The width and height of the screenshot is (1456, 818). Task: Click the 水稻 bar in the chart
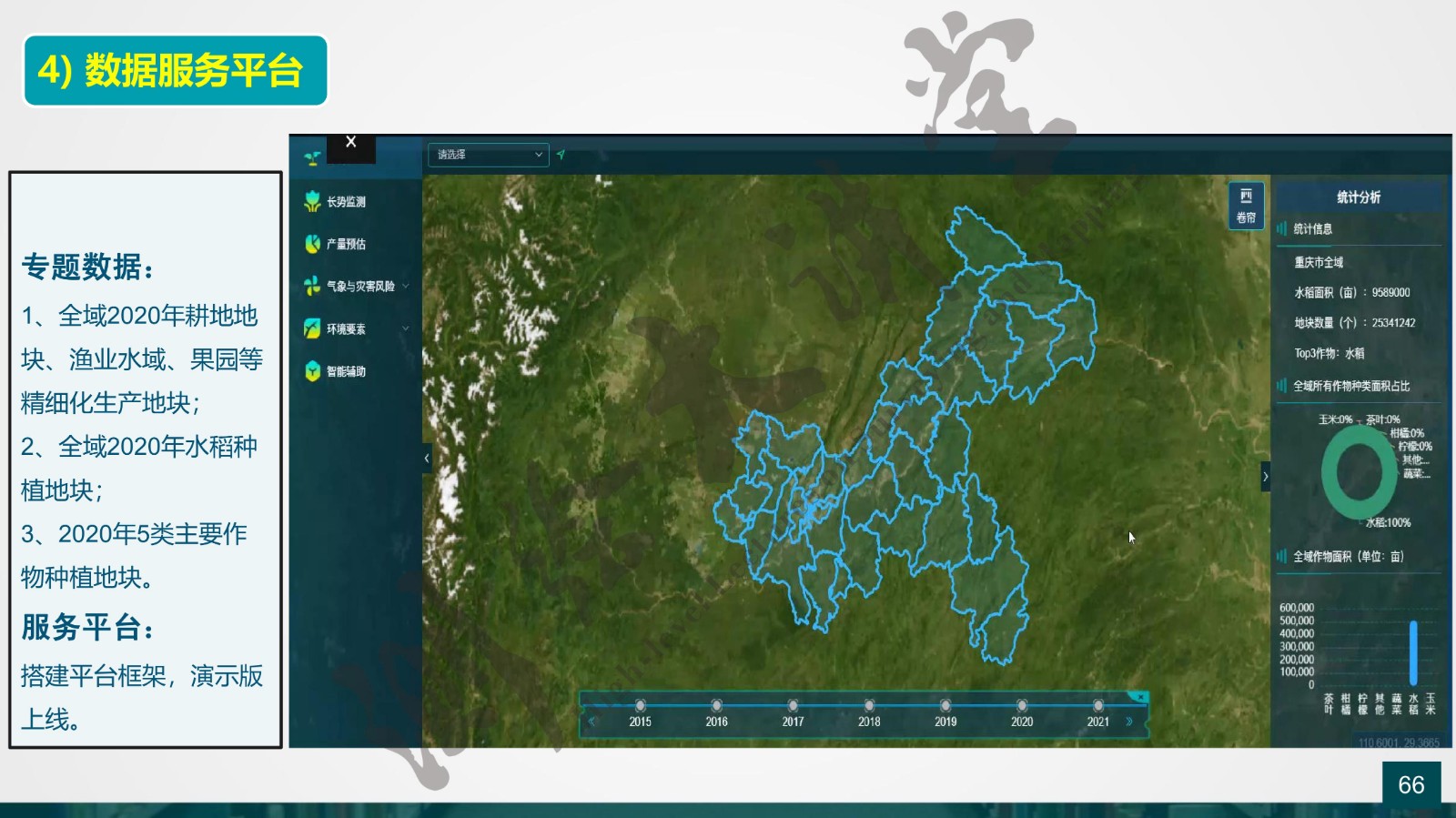(x=1413, y=652)
